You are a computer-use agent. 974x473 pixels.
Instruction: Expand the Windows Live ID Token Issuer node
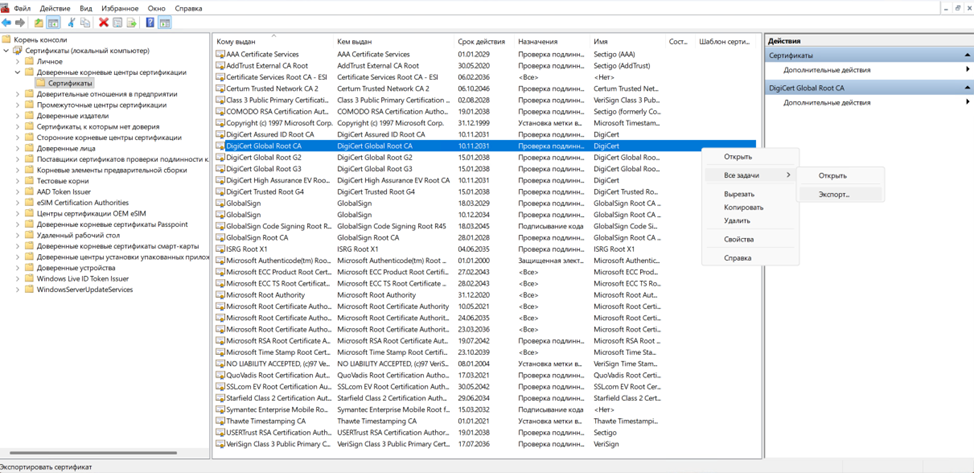[x=17, y=278]
